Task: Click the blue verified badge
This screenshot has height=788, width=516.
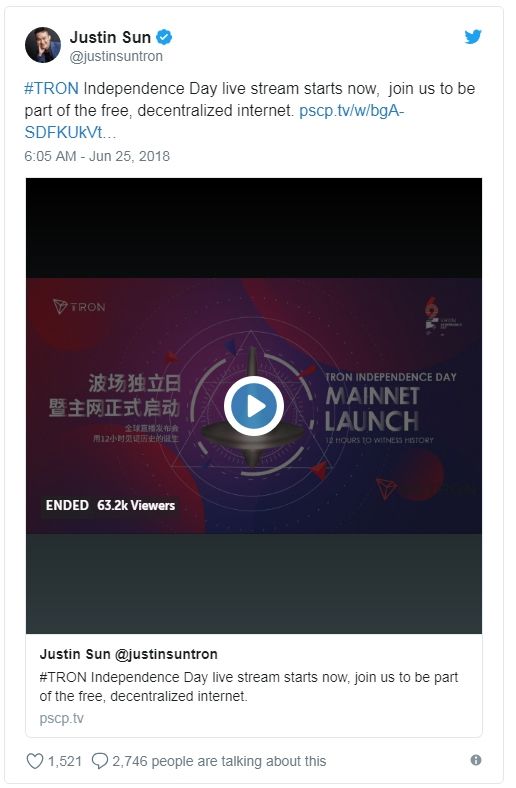Action: pos(164,37)
